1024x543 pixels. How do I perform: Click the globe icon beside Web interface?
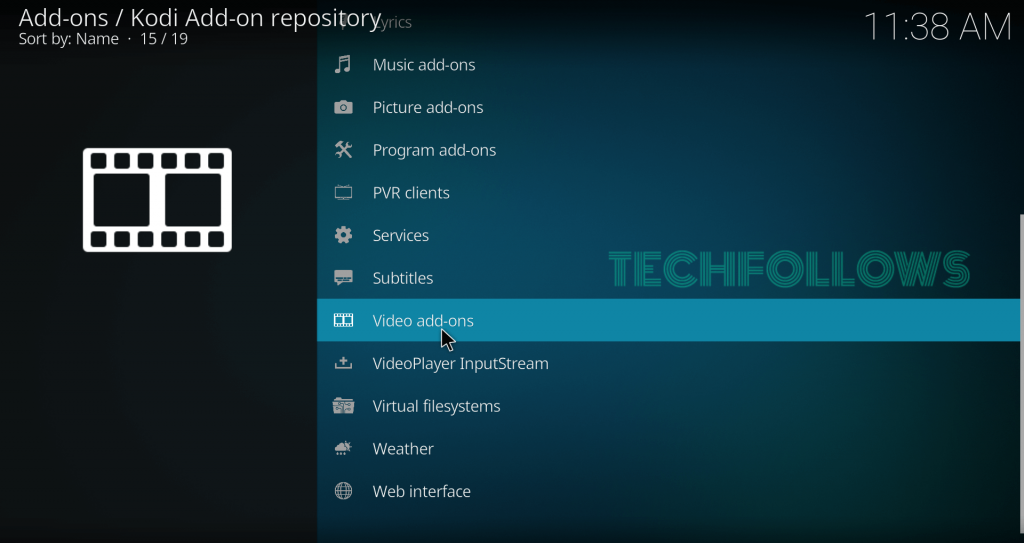(x=343, y=491)
